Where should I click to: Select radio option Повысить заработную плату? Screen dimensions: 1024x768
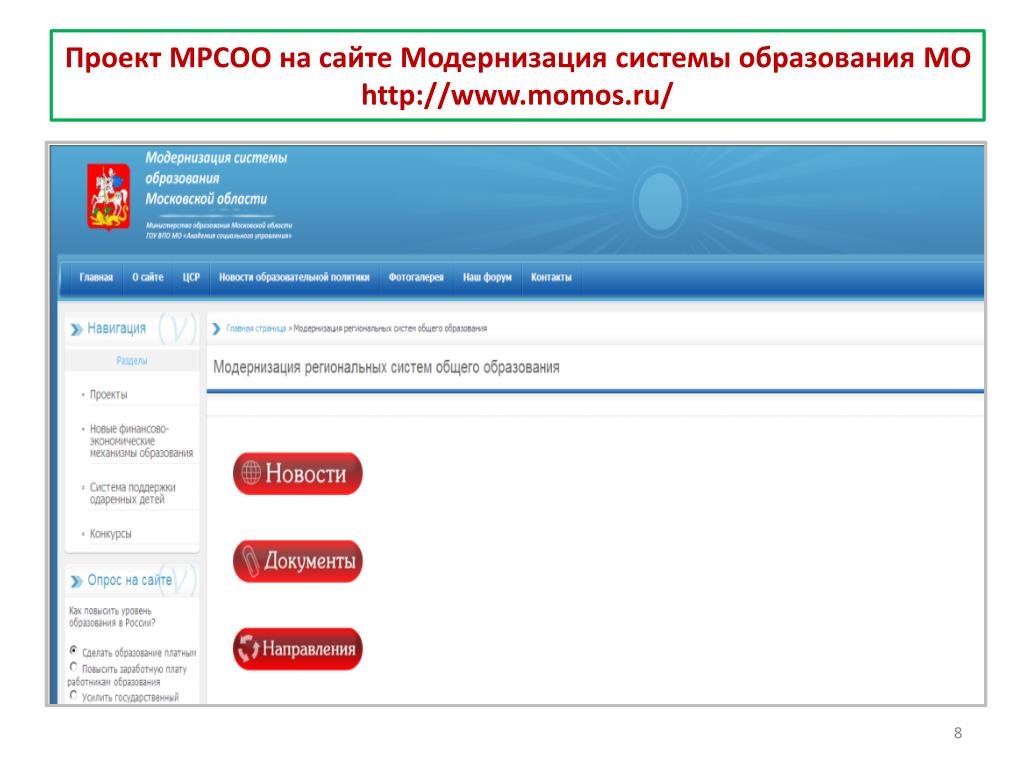tap(74, 667)
